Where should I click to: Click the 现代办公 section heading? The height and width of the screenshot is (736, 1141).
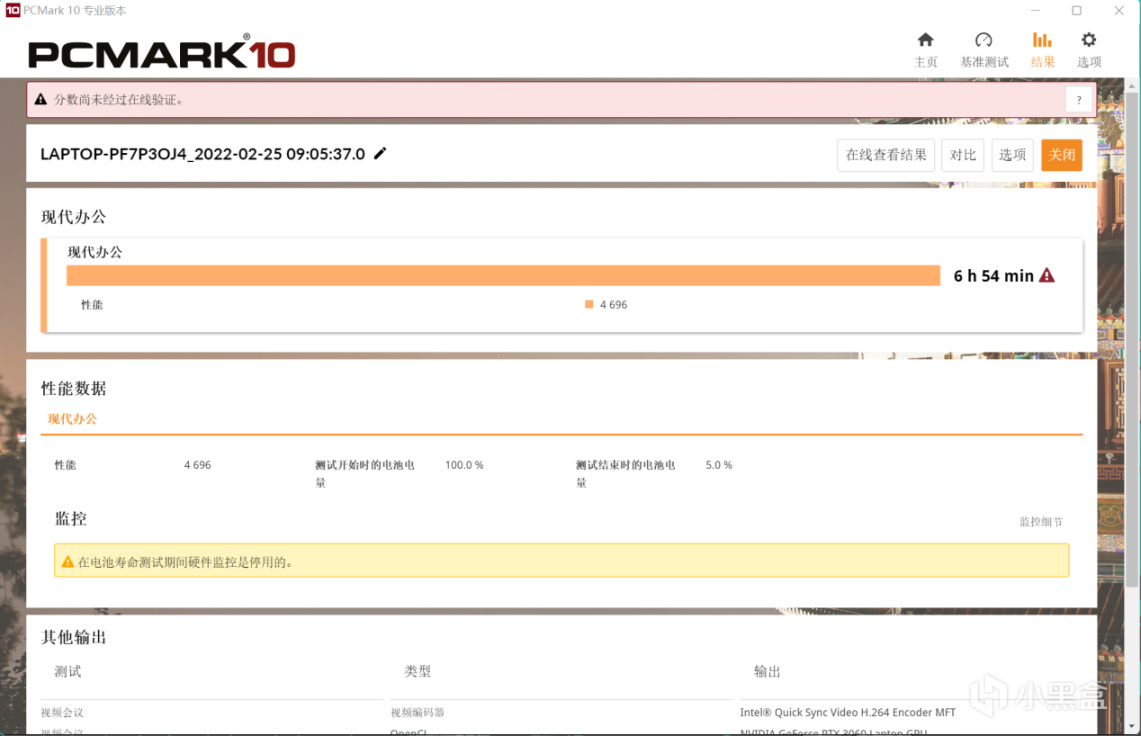(x=73, y=216)
